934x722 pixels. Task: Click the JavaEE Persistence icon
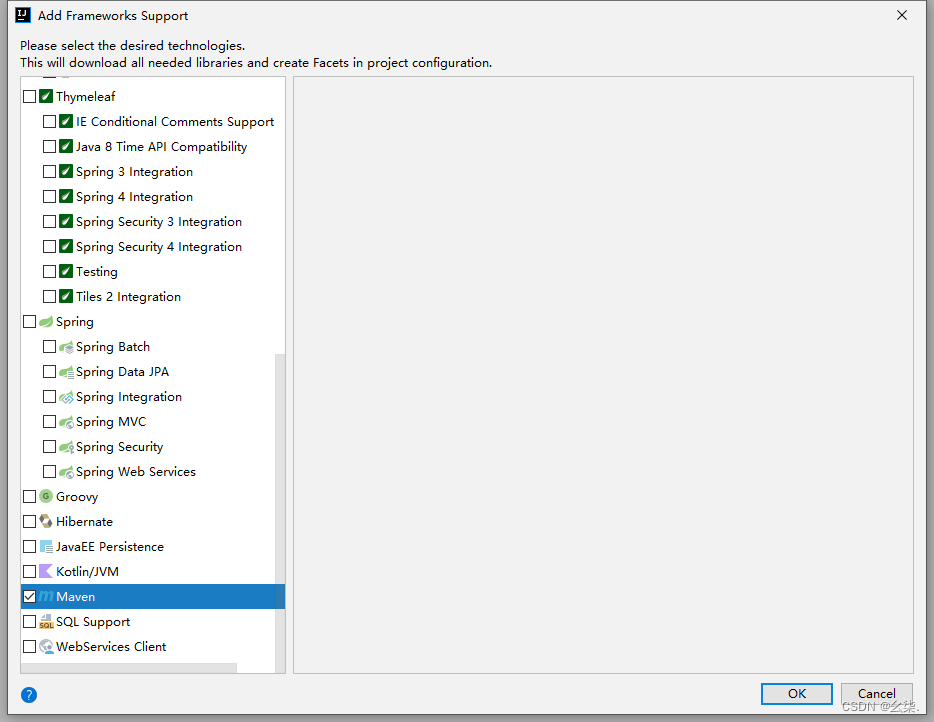[x=46, y=546]
